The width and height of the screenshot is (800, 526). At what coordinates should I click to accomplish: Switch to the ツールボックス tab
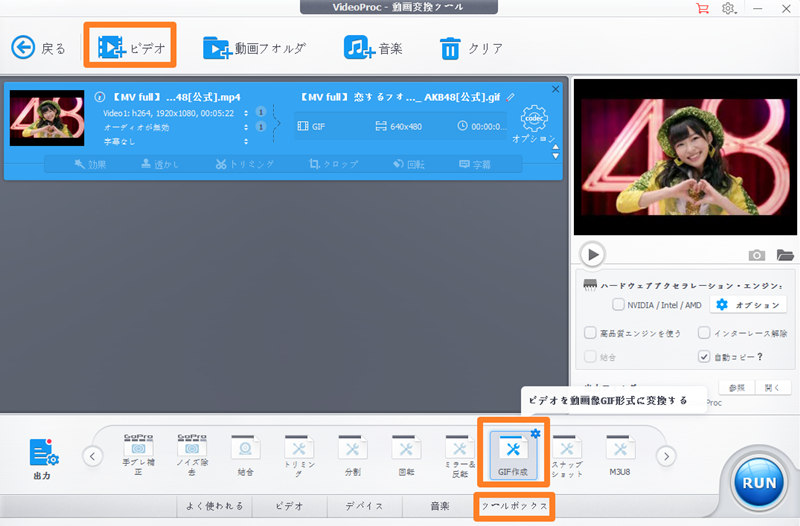[x=514, y=506]
